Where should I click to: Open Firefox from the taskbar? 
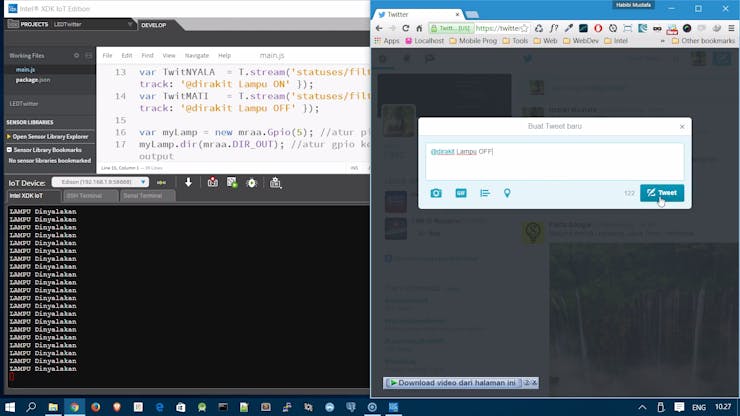pos(95,407)
